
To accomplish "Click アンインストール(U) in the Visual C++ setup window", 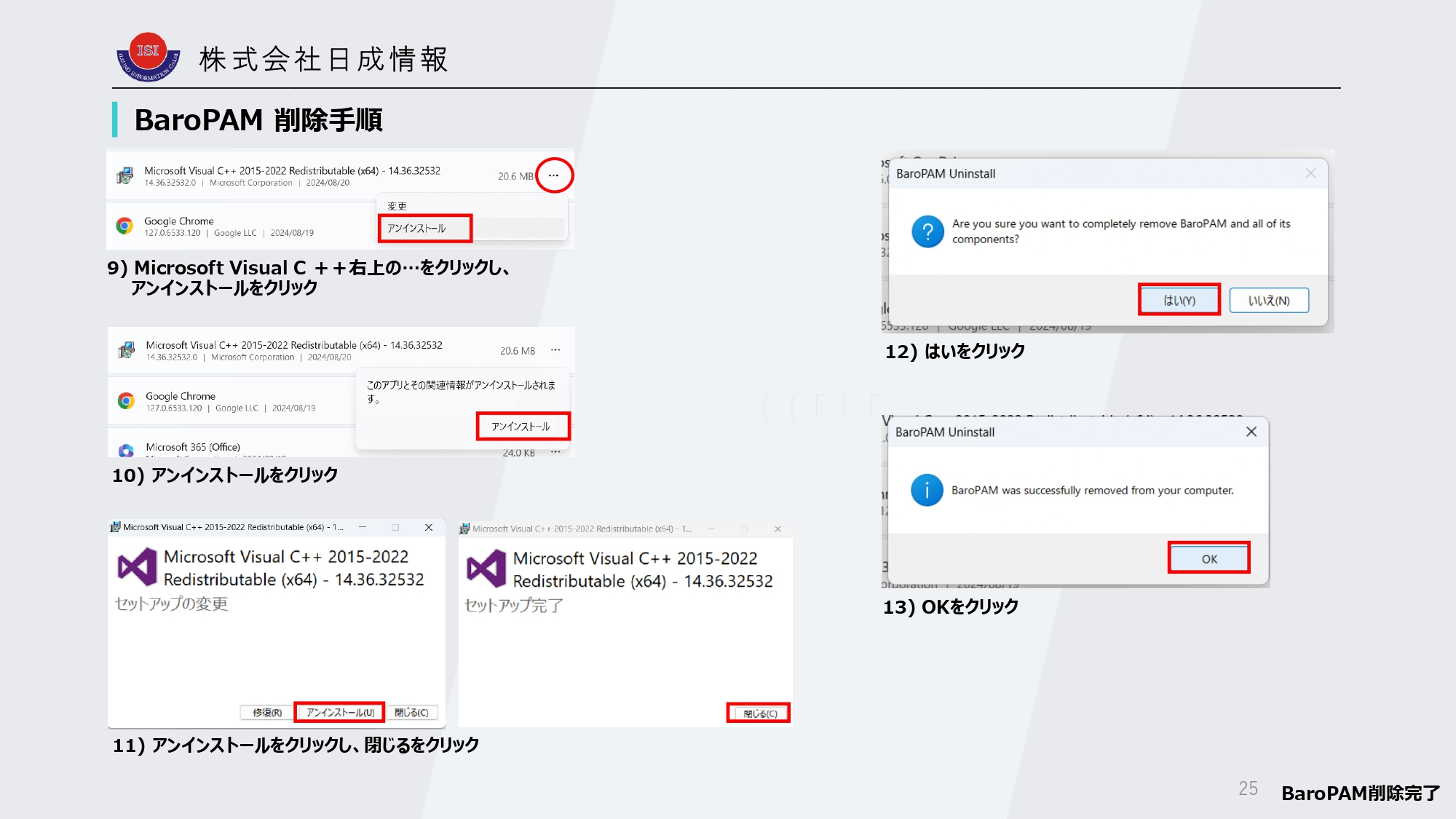I will tap(340, 713).
